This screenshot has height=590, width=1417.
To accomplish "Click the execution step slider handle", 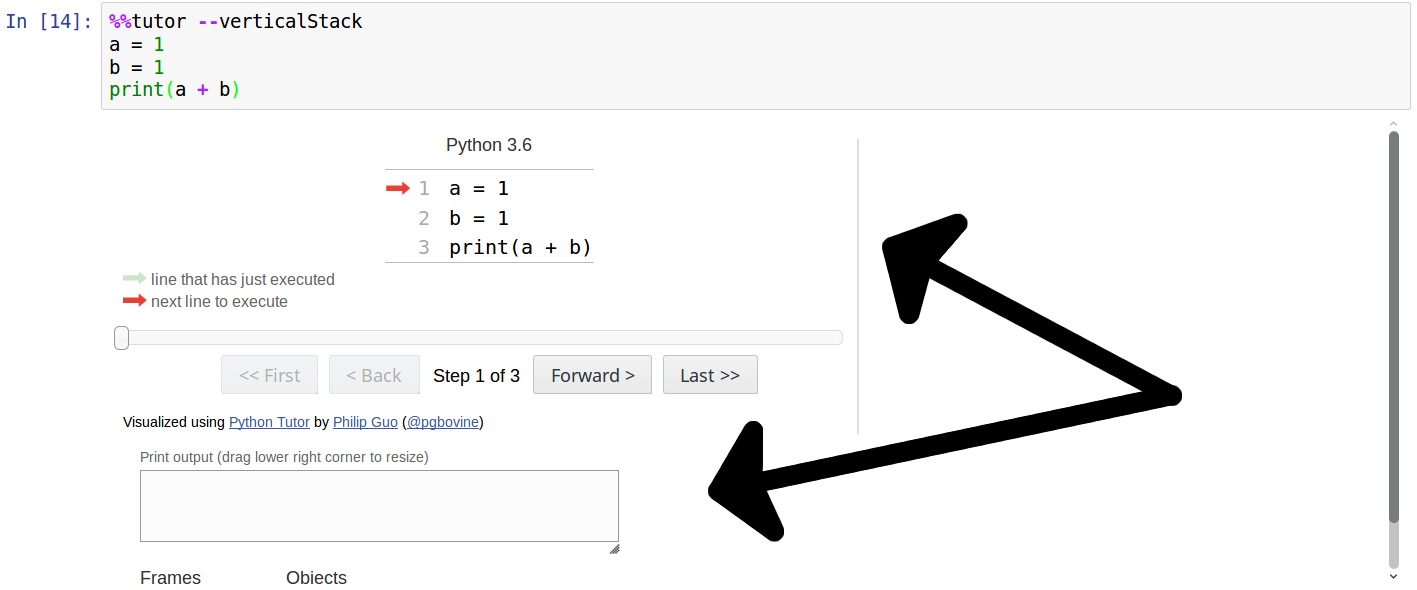I will (x=122, y=338).
